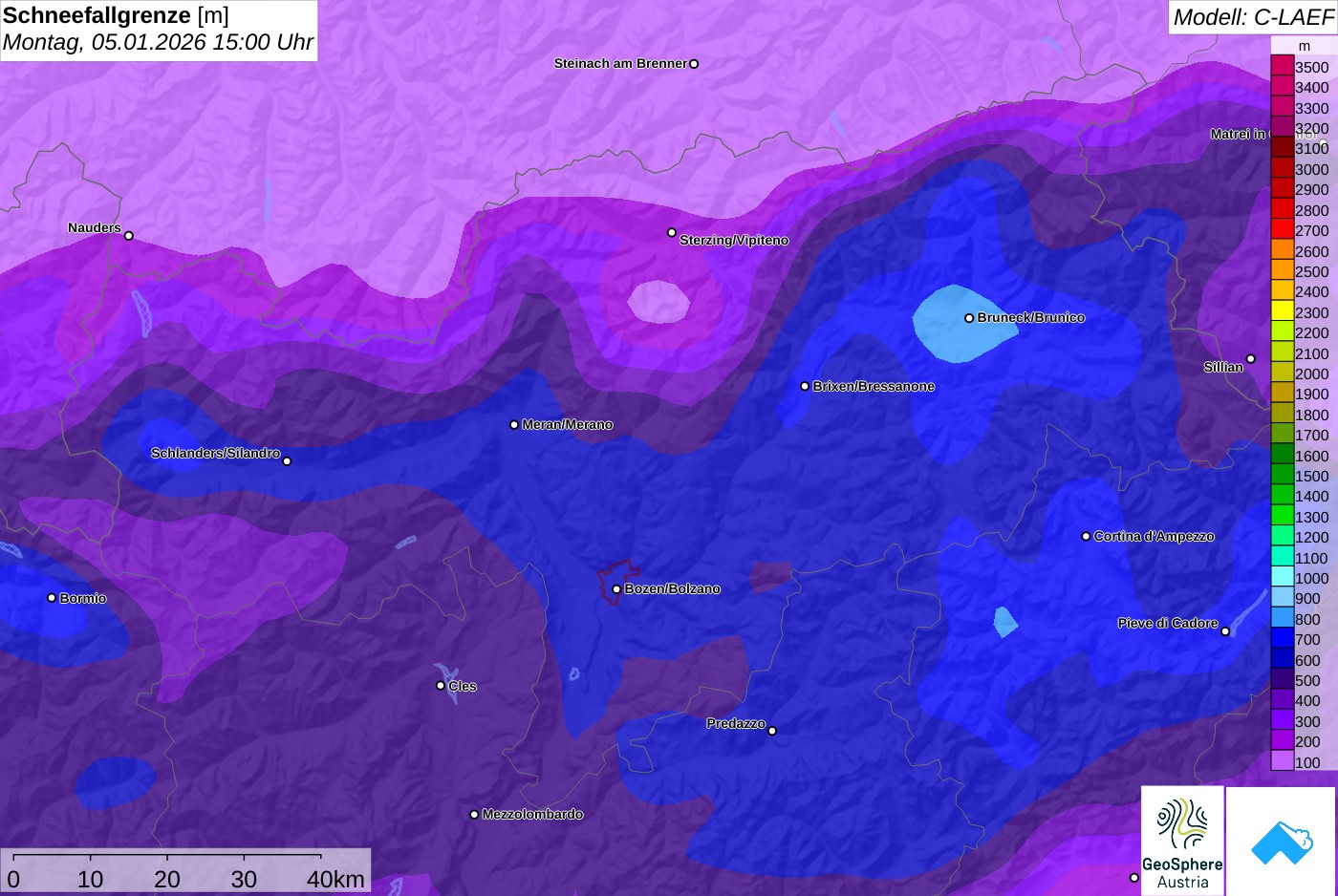Image resolution: width=1338 pixels, height=896 pixels.
Task: Pick the 1000 m cyan legend swatch
Action: coord(1282,578)
